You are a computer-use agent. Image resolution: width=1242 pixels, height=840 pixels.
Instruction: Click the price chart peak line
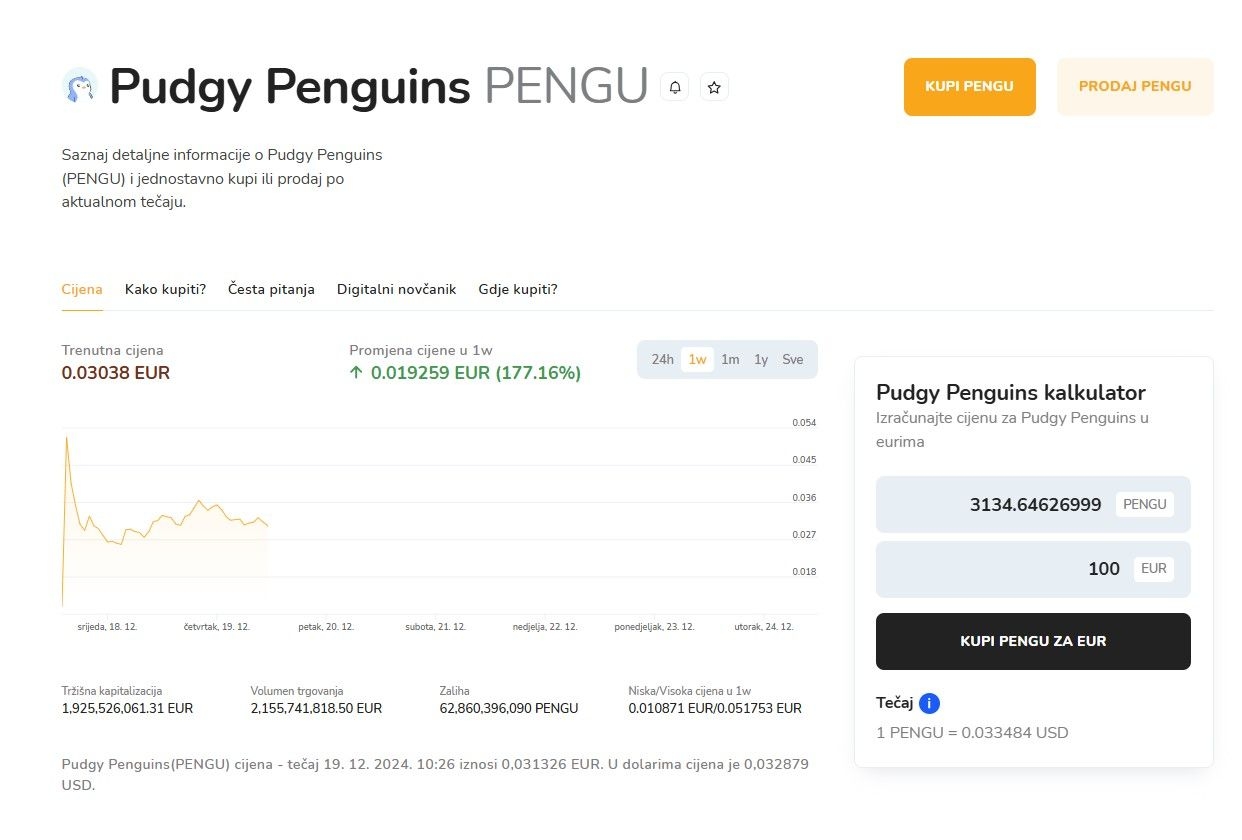[67, 438]
